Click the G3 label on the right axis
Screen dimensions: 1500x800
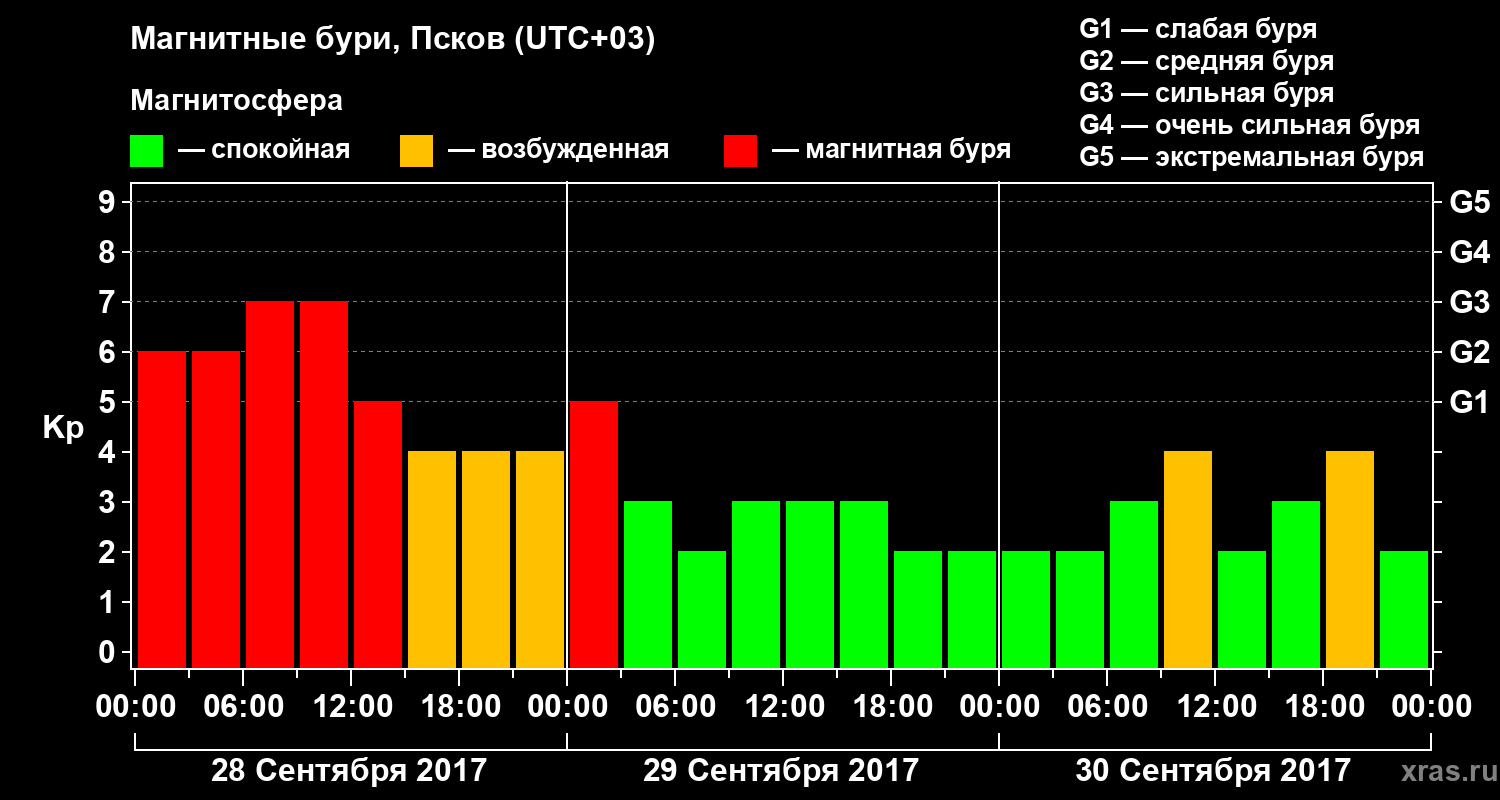[x=1469, y=303]
